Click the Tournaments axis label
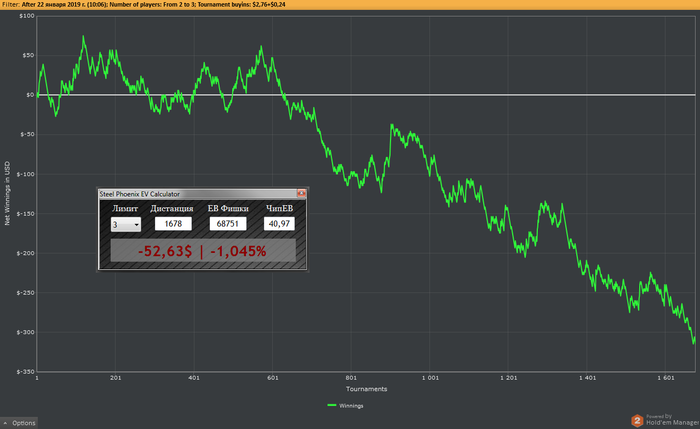The image size is (700, 429). 367,389
